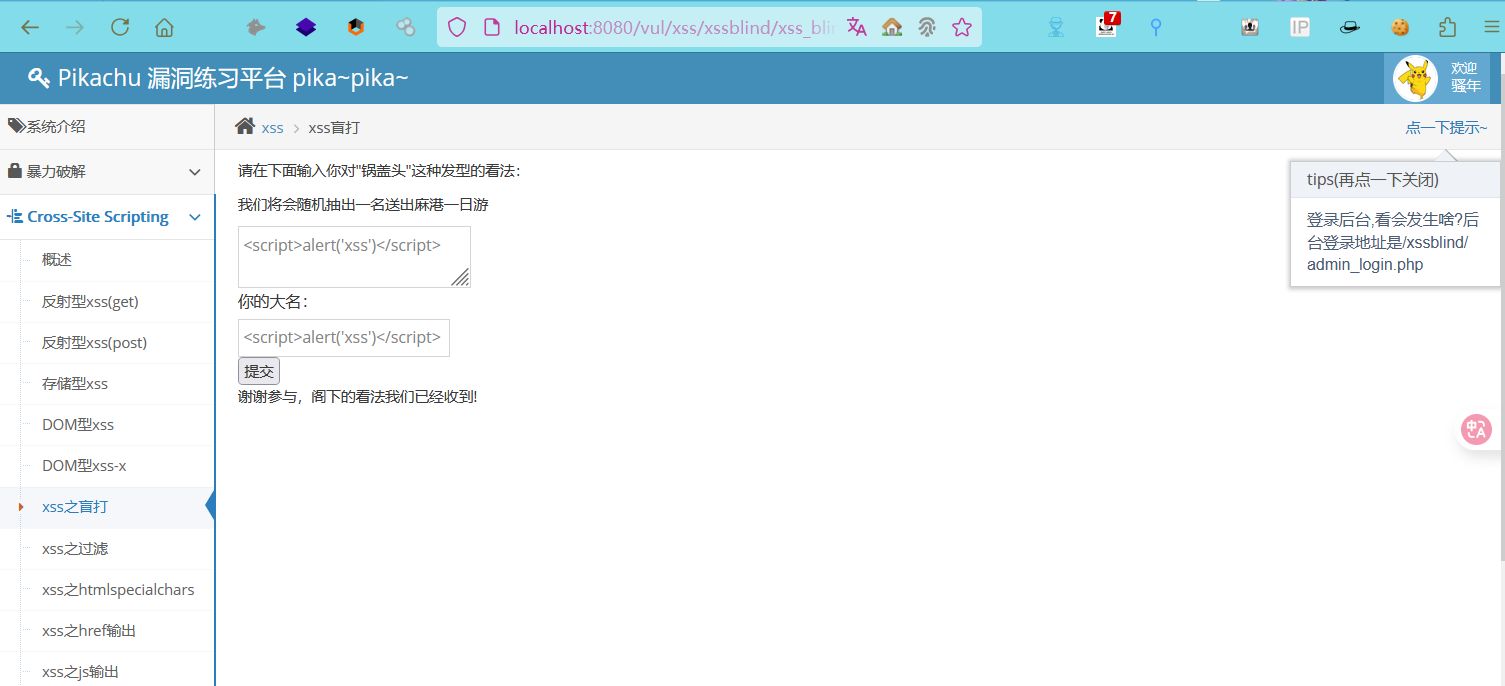Click the blue figure extension icon

1056,27
